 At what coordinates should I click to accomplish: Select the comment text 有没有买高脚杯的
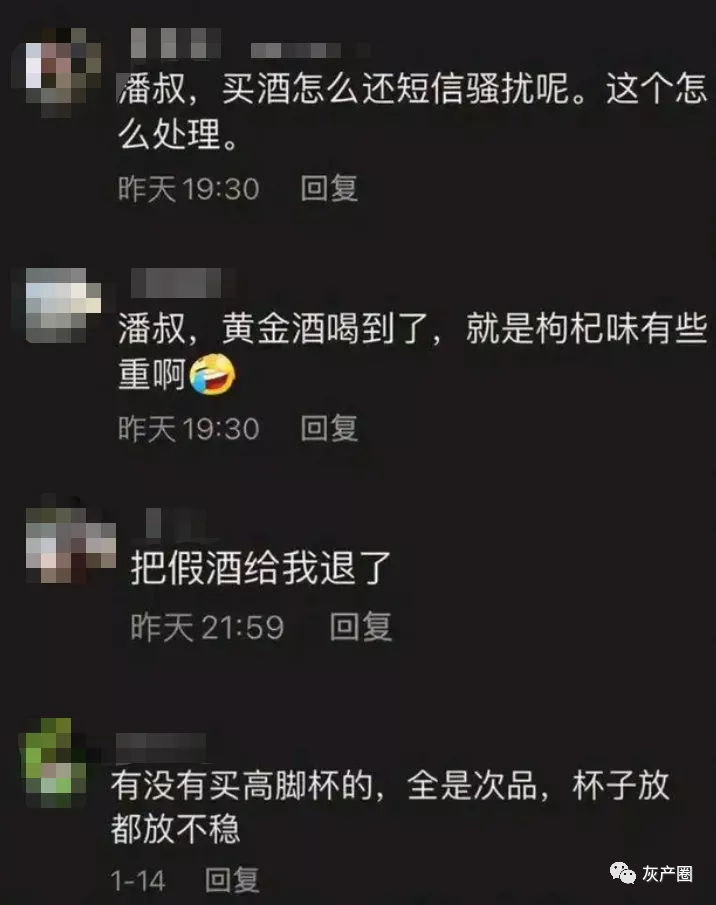[x=242, y=786]
